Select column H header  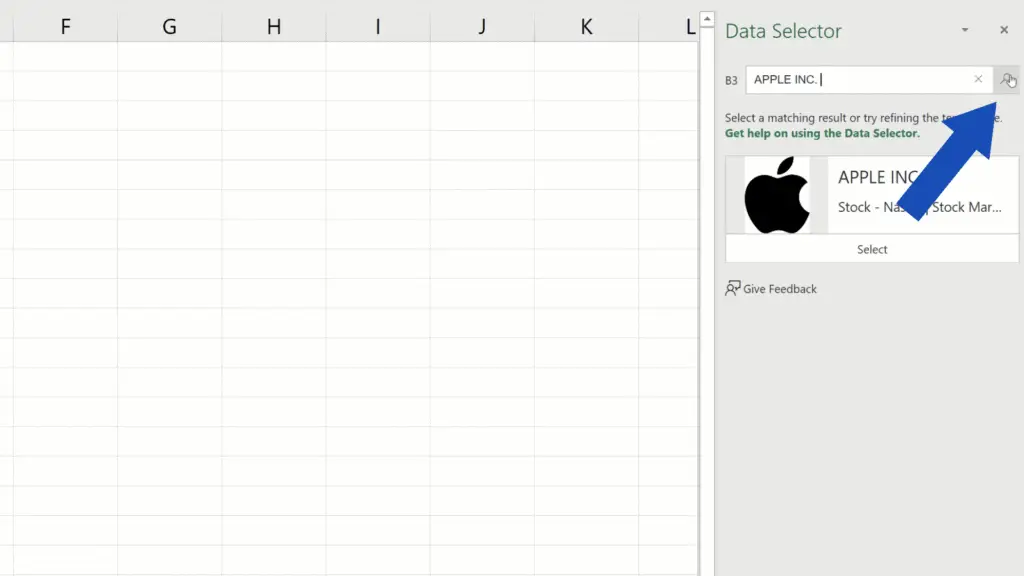[x=274, y=27]
